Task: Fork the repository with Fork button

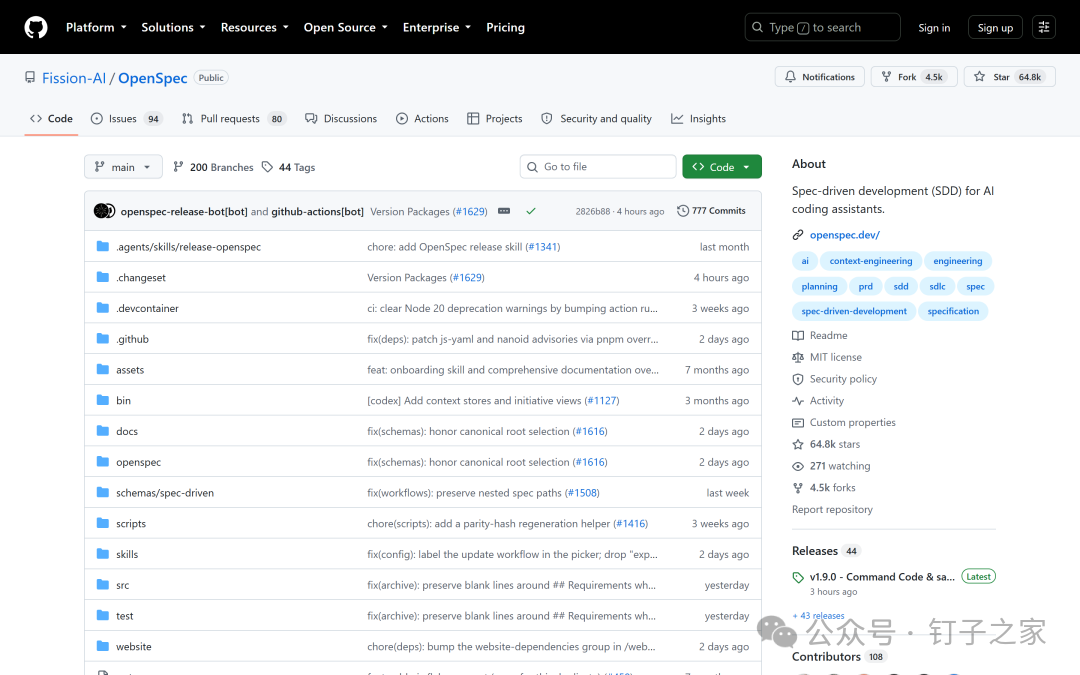Action: coord(914,76)
